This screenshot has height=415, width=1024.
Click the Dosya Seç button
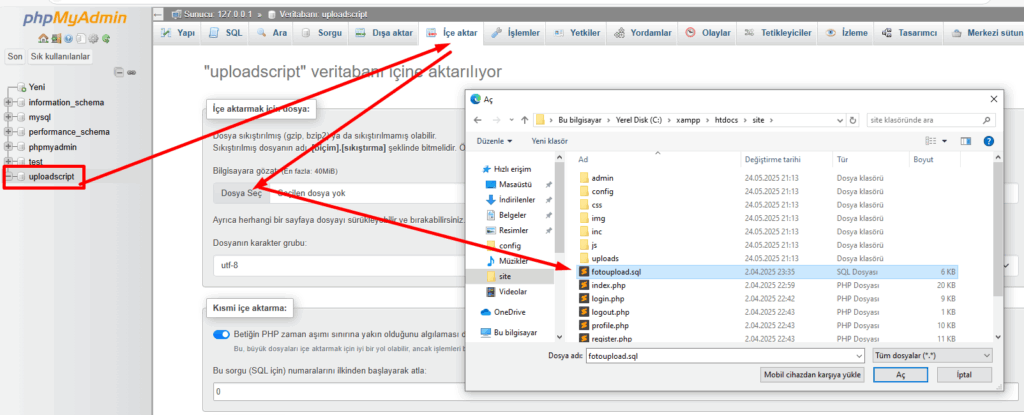coord(241,193)
